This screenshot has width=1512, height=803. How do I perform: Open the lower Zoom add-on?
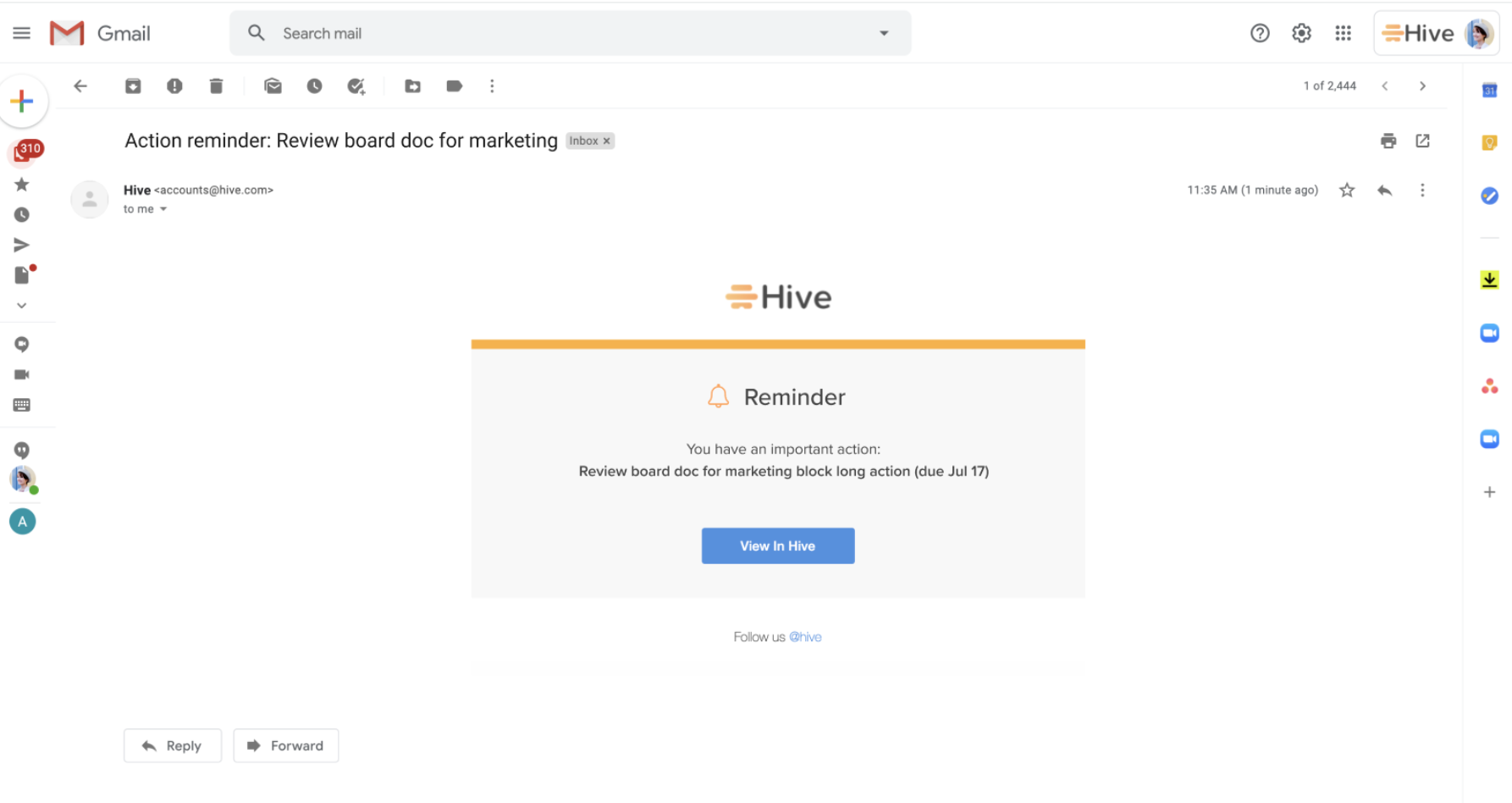click(x=1489, y=439)
